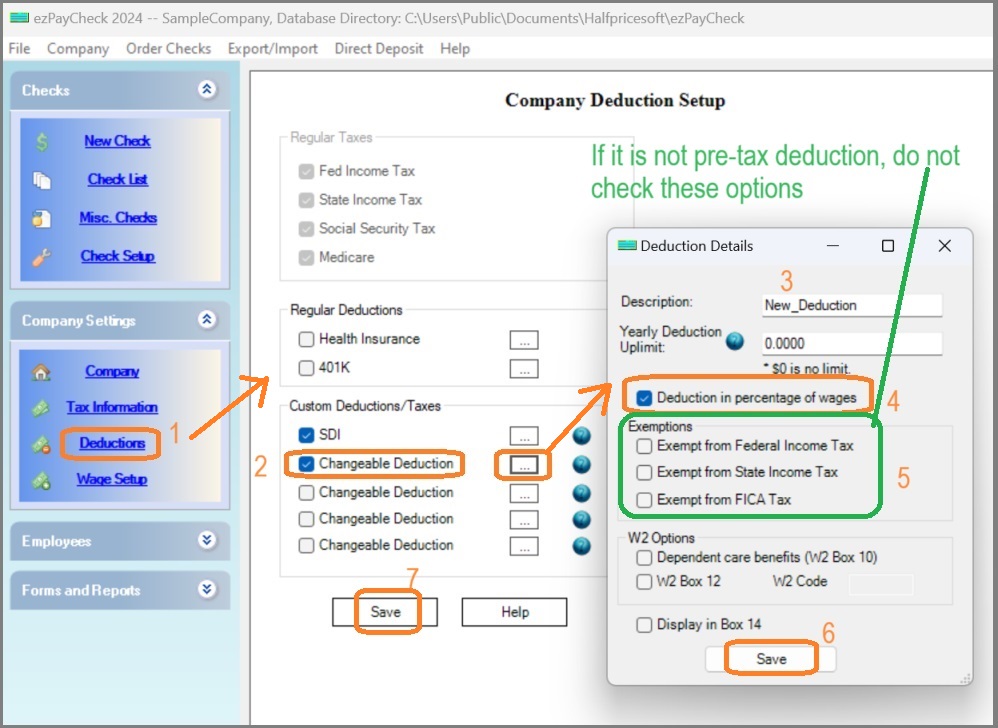Click the Description text field

pos(851,305)
